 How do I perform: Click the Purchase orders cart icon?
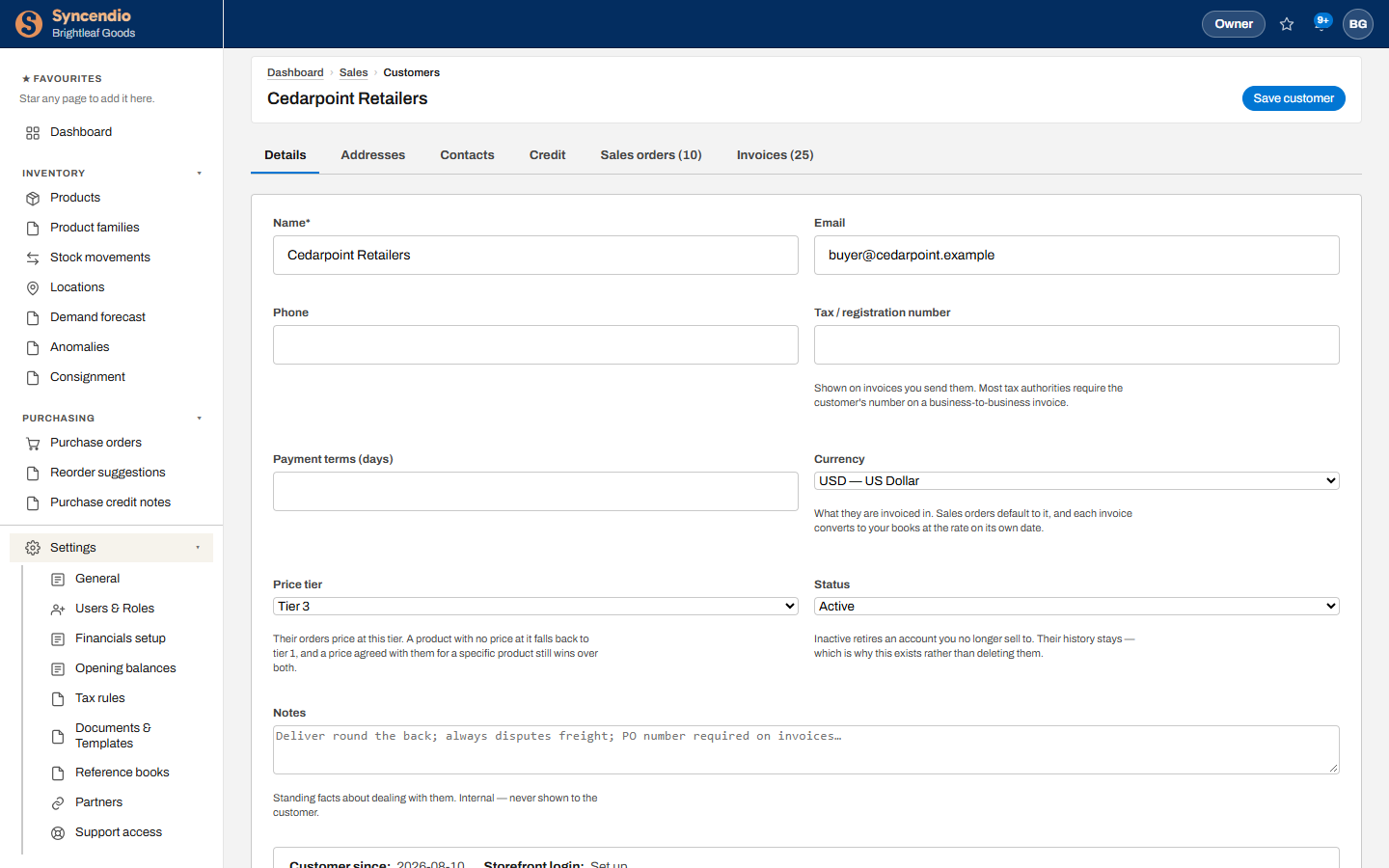[33, 443]
